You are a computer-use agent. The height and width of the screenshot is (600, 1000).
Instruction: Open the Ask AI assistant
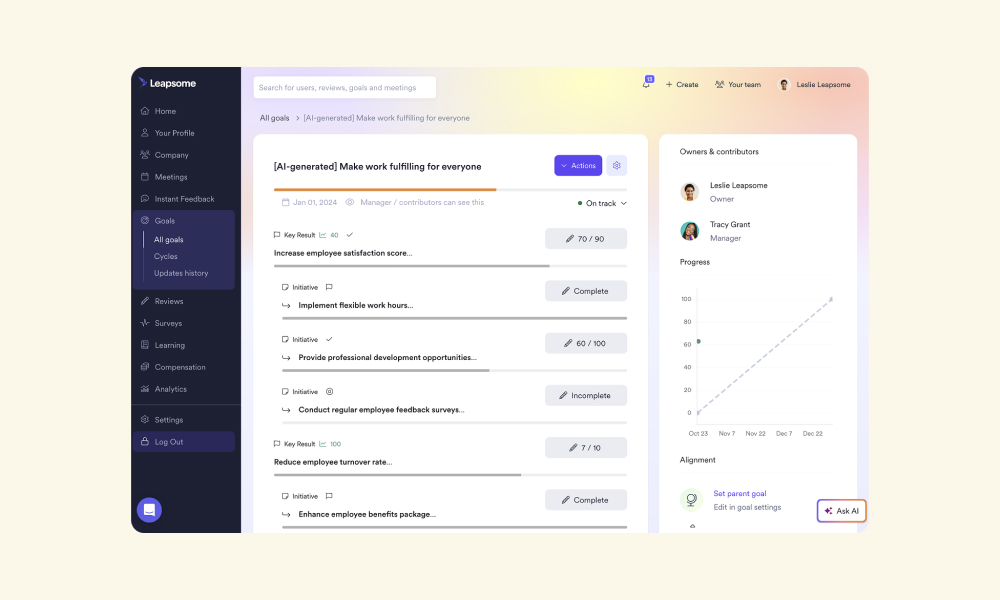841,511
